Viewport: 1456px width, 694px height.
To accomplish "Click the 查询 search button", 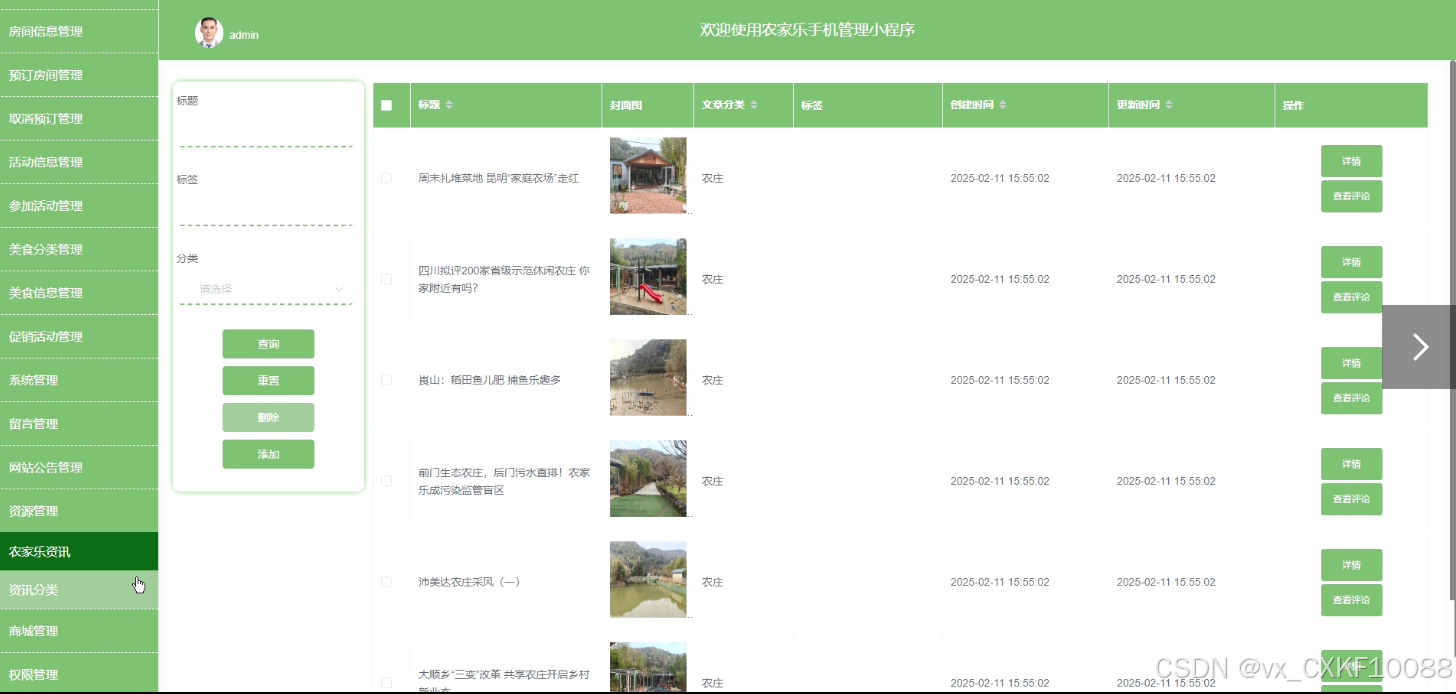I will (268, 344).
